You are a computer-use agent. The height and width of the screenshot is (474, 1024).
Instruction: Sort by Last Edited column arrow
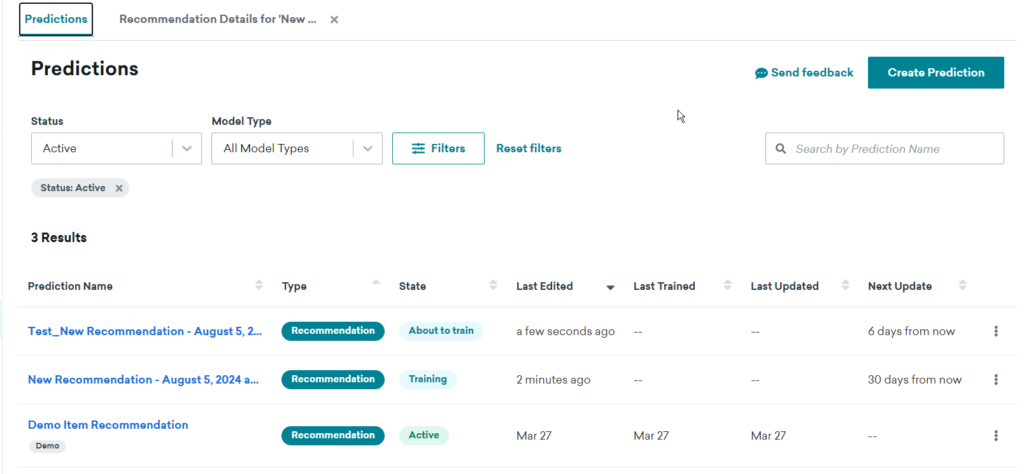click(610, 287)
